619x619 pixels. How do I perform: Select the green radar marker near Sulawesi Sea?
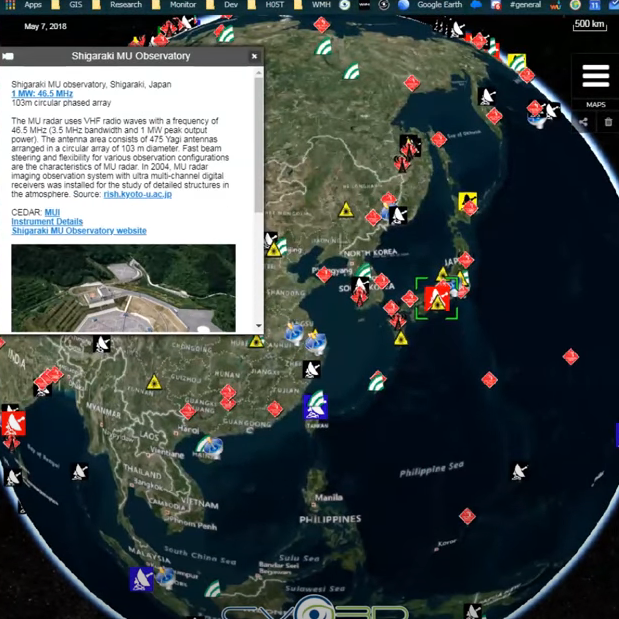[213, 589]
